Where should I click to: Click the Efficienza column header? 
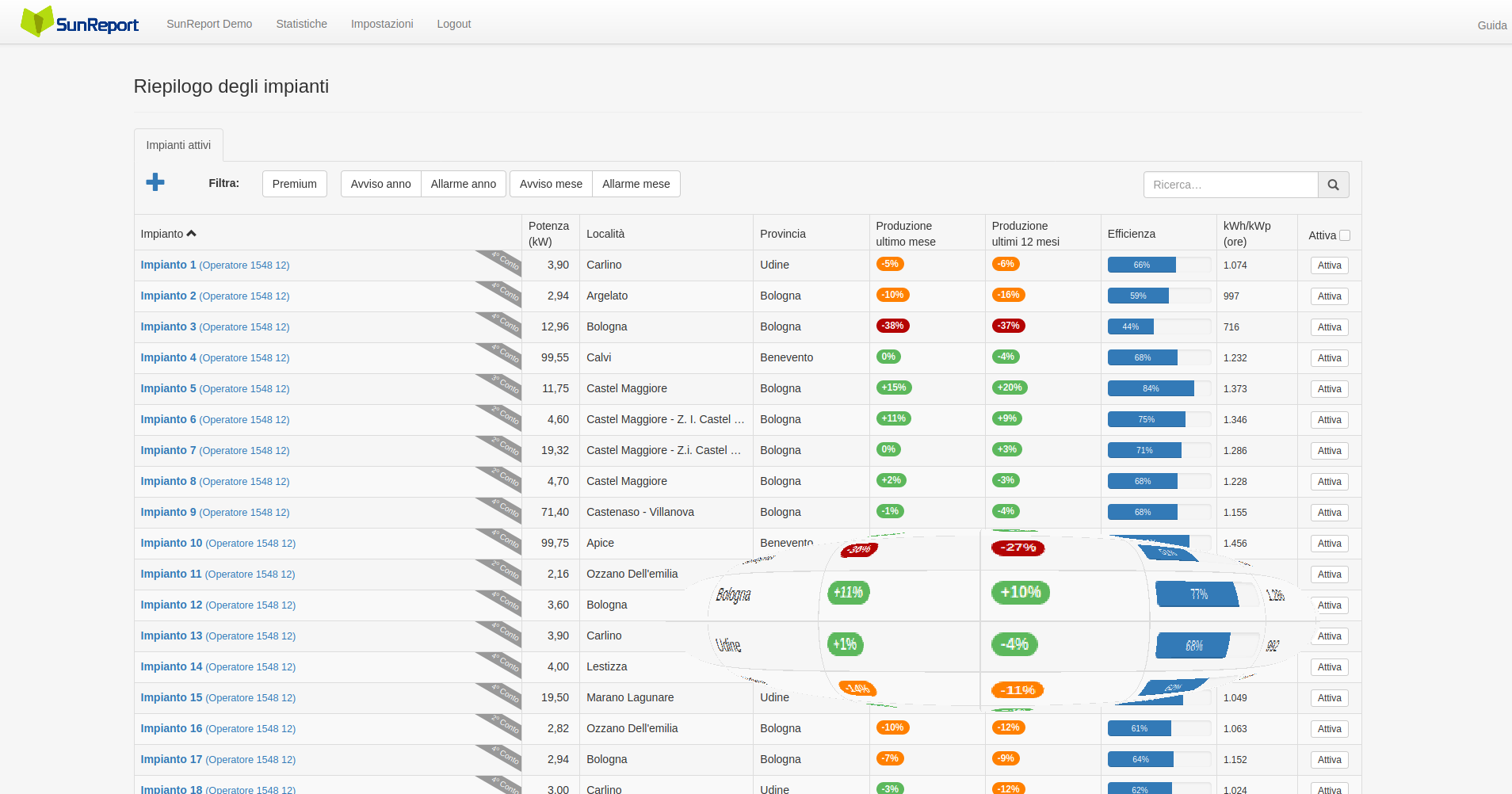tap(1131, 234)
